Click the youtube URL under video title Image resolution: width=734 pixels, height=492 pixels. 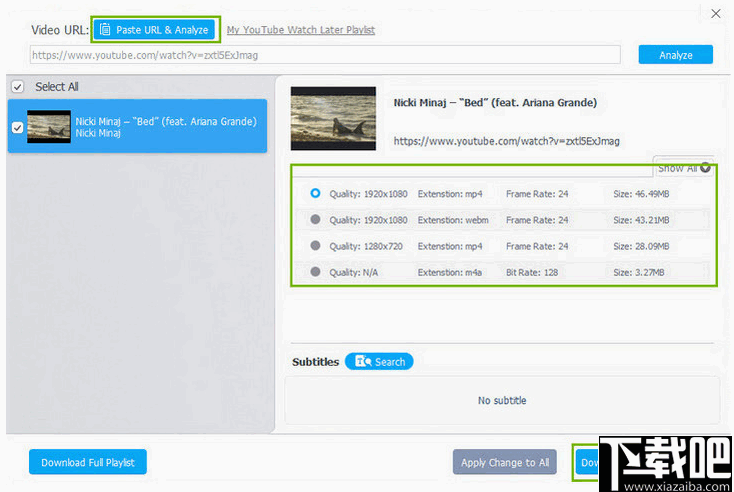coord(506,141)
